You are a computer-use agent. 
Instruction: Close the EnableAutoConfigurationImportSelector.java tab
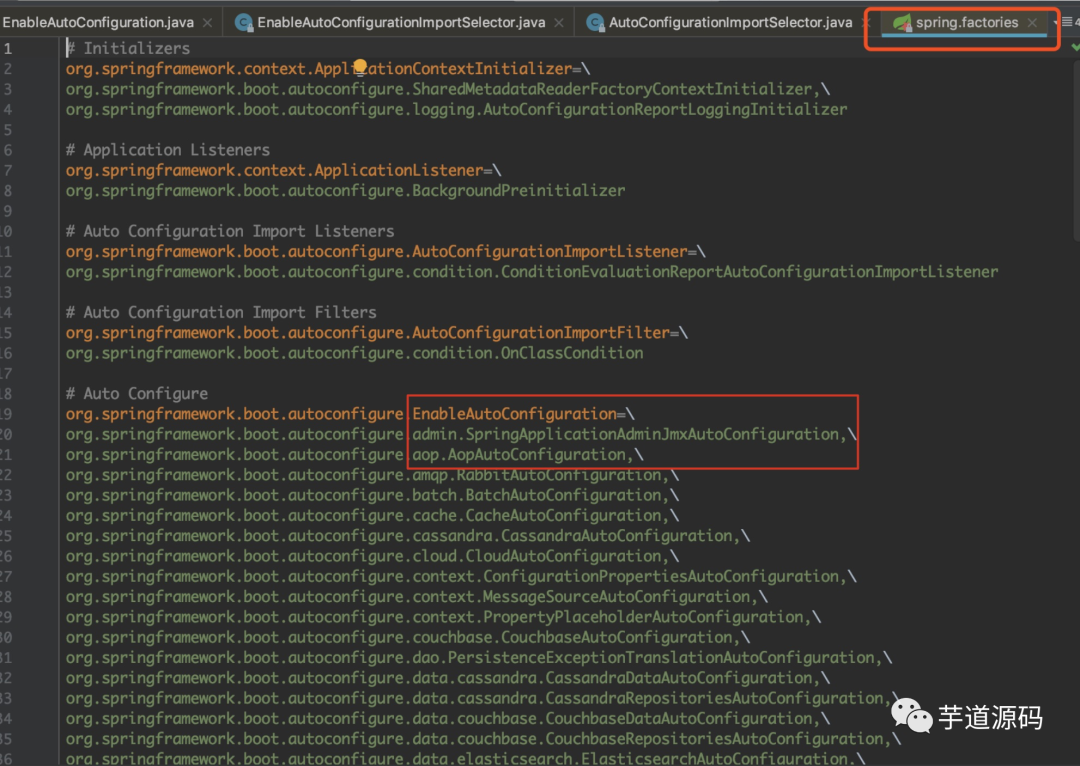point(559,23)
